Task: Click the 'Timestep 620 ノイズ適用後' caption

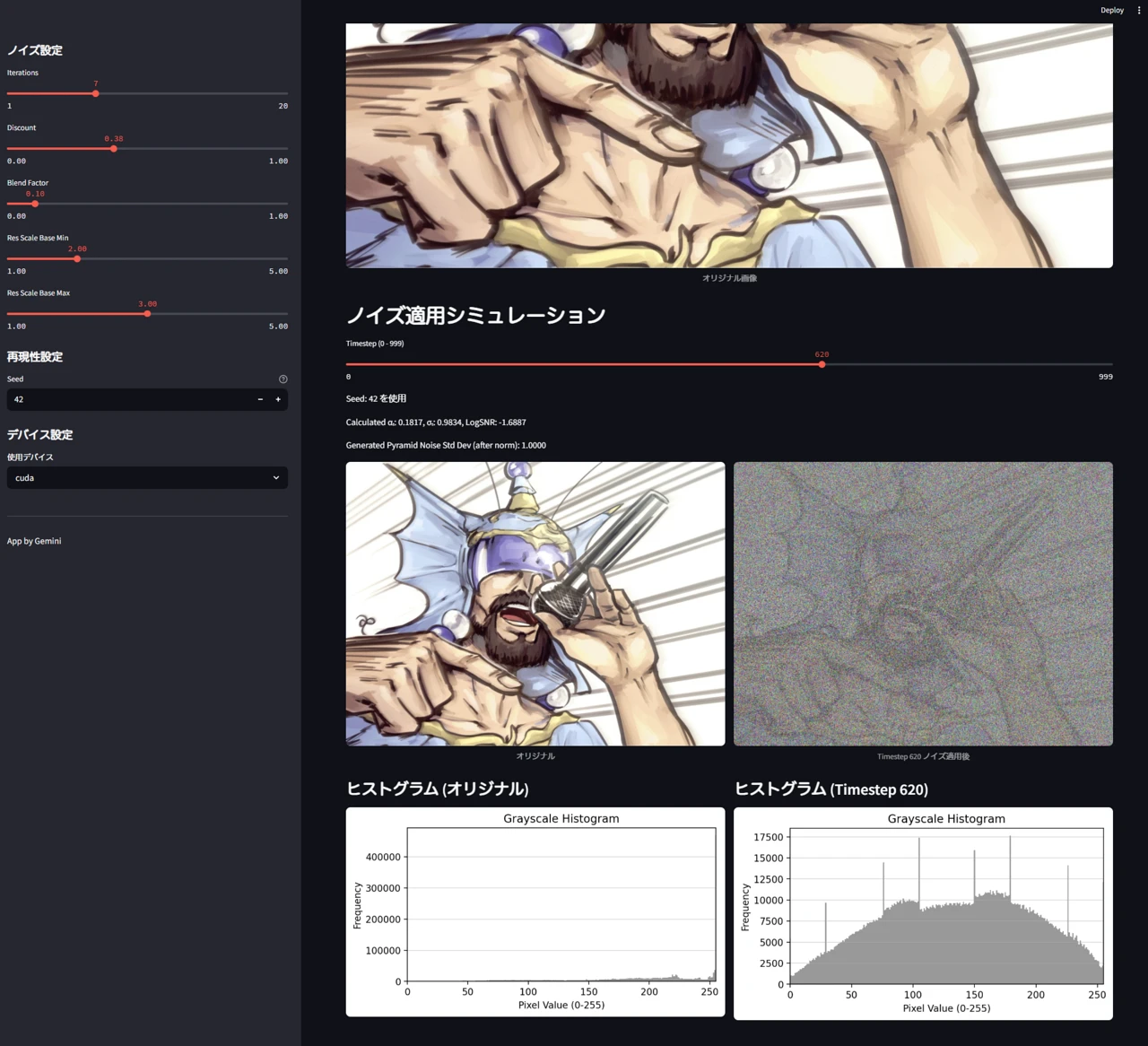Action: 923,756
